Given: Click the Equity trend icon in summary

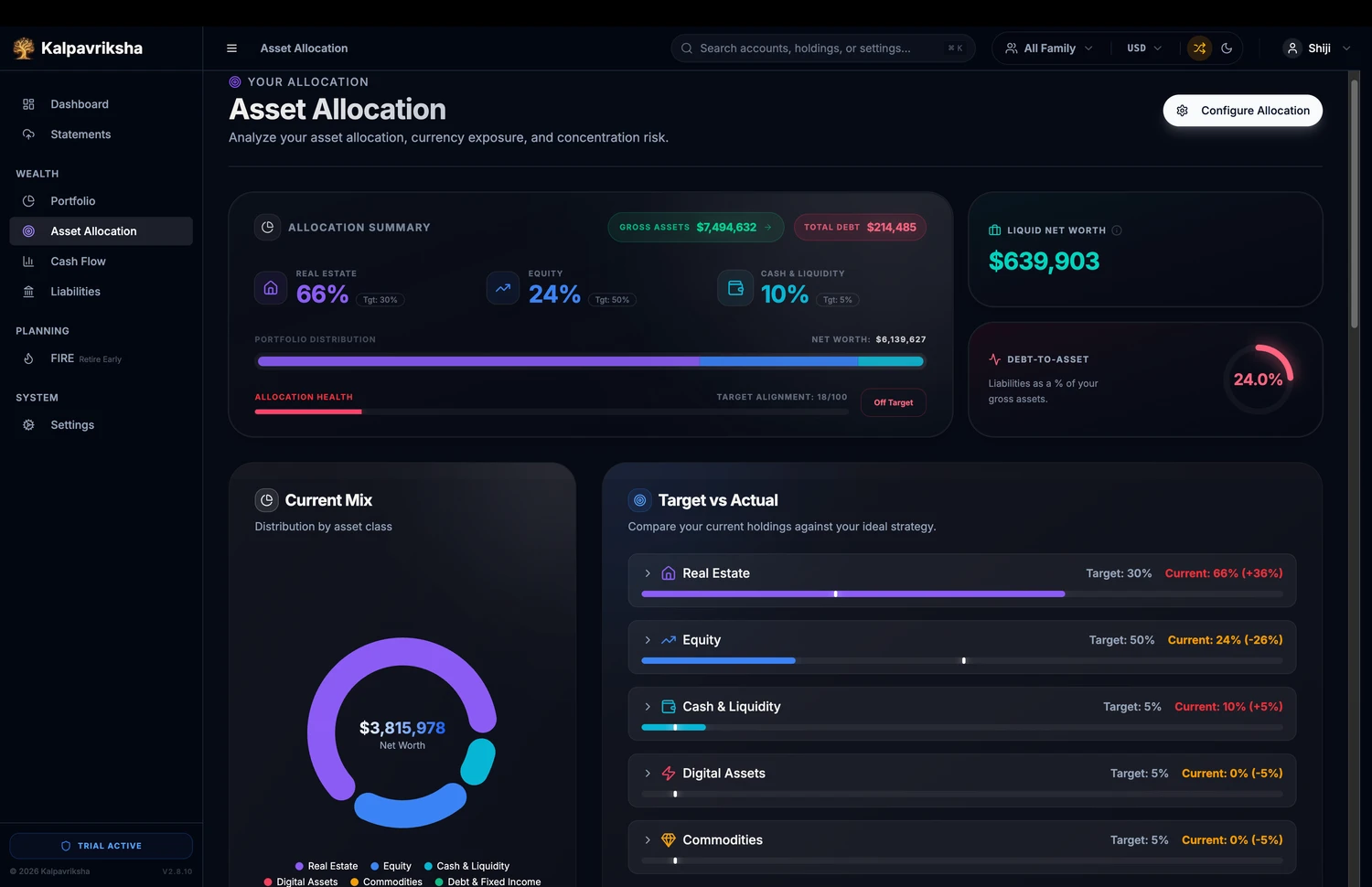Looking at the screenshot, I should coord(503,288).
